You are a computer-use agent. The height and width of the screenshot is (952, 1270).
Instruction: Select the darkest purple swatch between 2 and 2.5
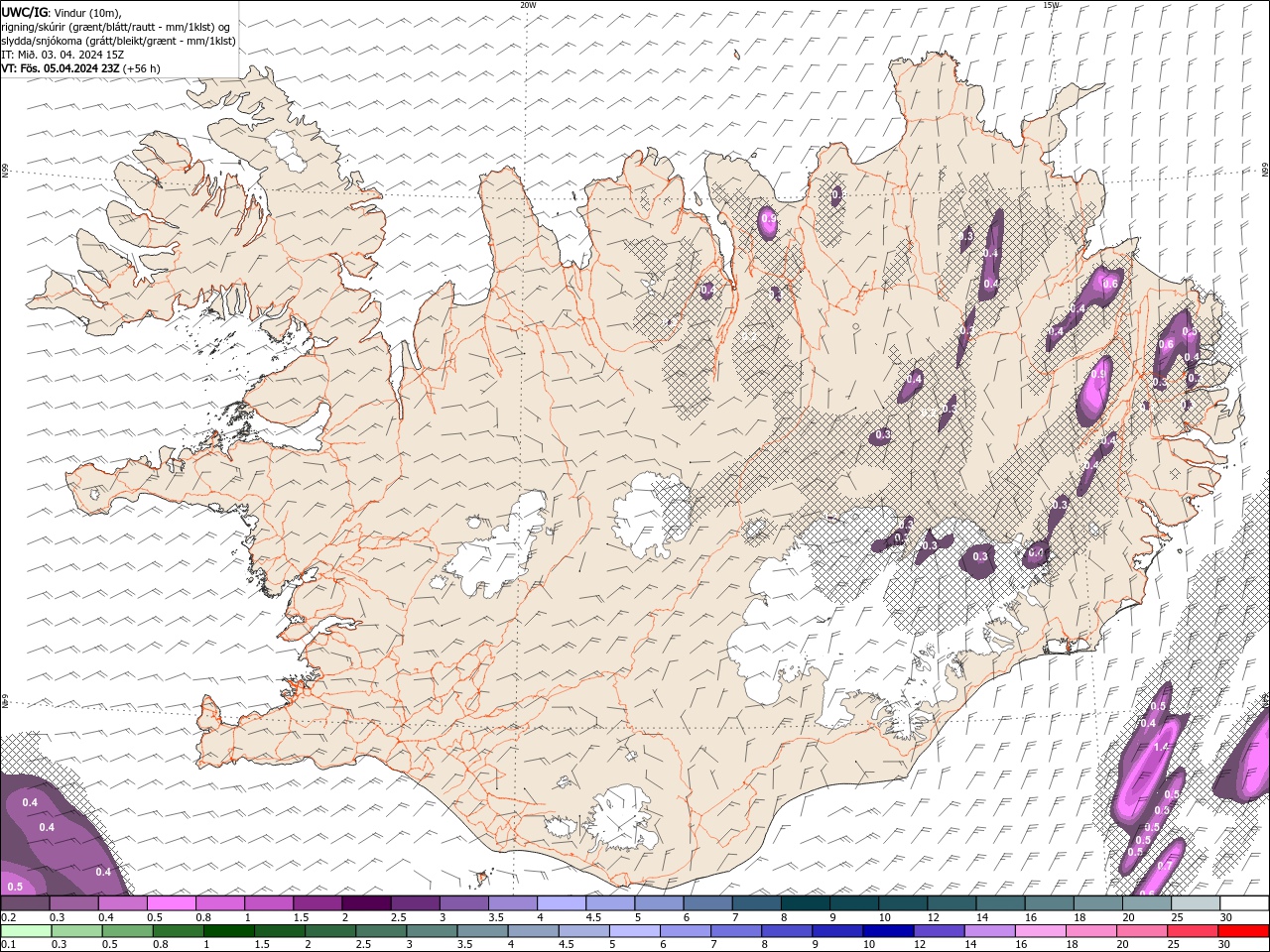366,903
